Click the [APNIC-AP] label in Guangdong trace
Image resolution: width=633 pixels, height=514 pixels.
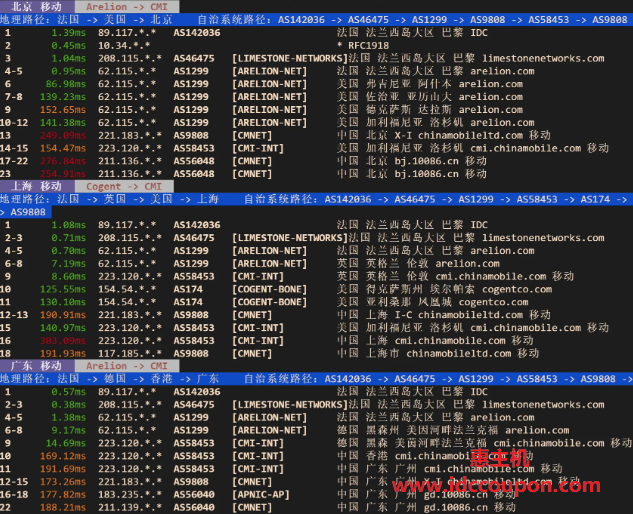click(260, 495)
